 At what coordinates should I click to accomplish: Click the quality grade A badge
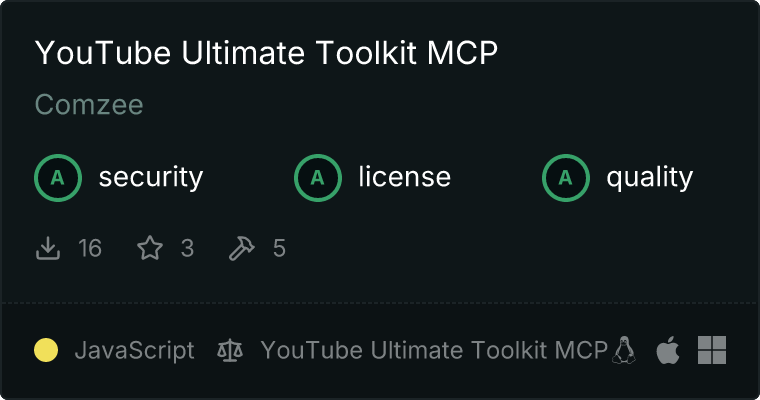566,178
